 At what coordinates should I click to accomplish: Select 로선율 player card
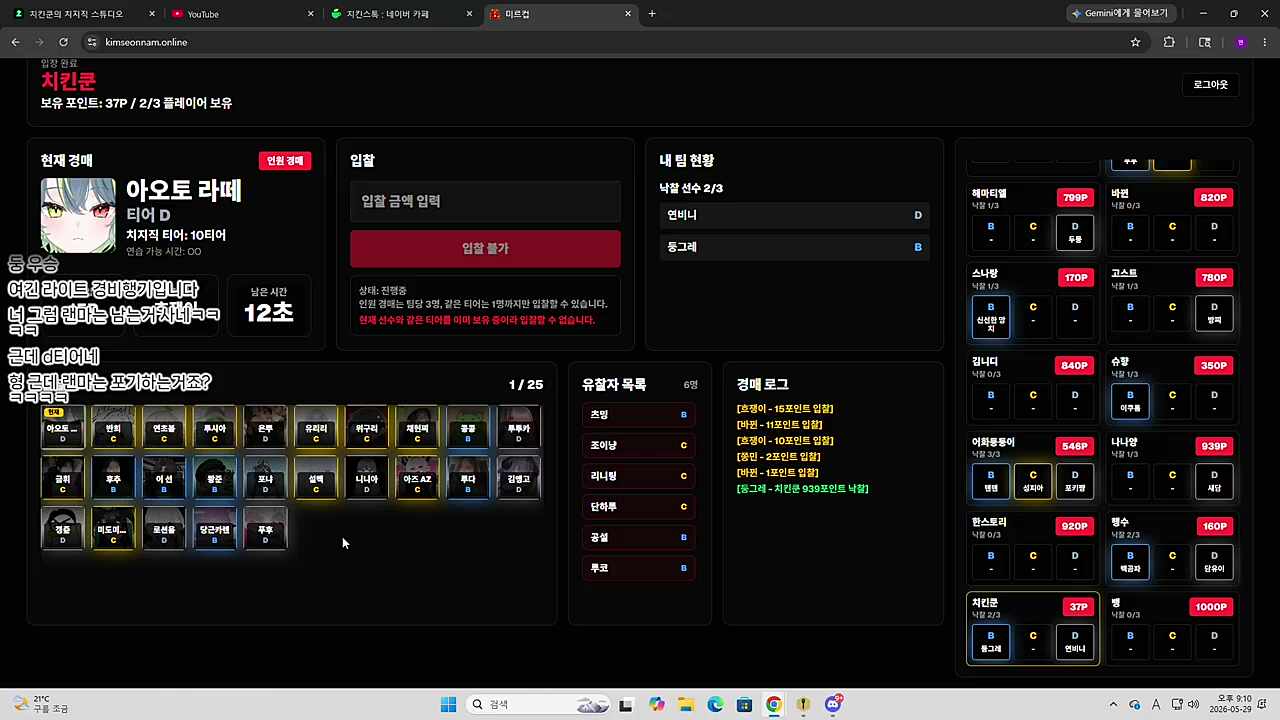click(x=164, y=529)
